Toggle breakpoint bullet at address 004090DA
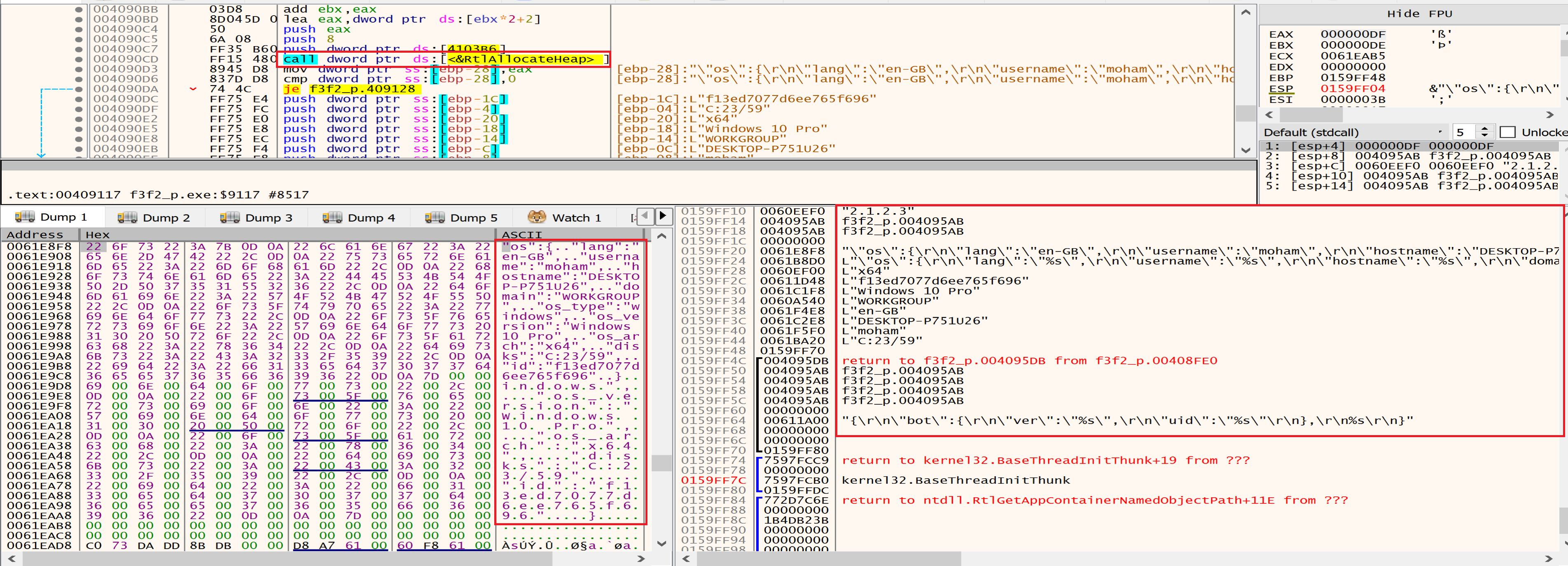The image size is (1568, 566). pyautogui.click(x=79, y=89)
